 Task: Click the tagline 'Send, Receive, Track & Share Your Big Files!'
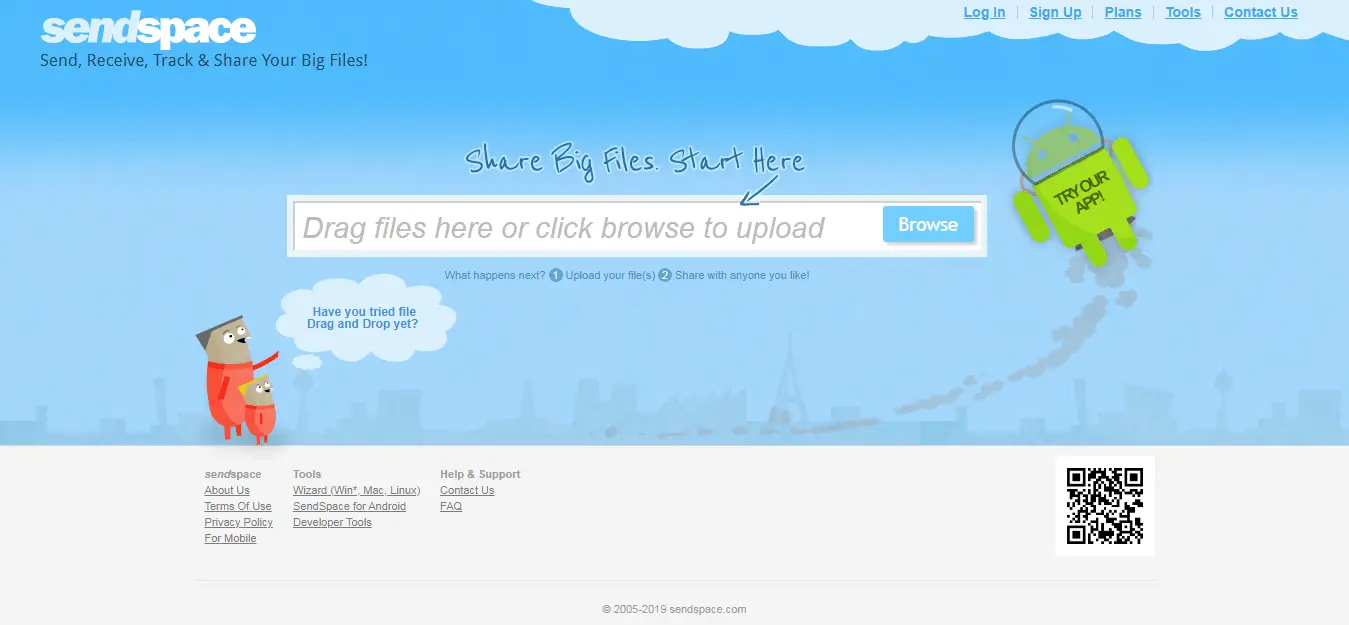[204, 60]
